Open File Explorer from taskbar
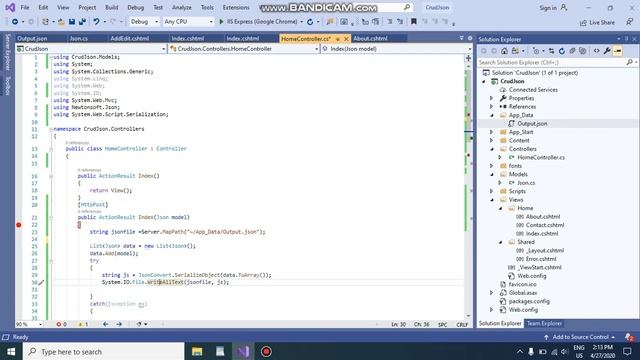This screenshot has width=640, height=360. (197, 351)
